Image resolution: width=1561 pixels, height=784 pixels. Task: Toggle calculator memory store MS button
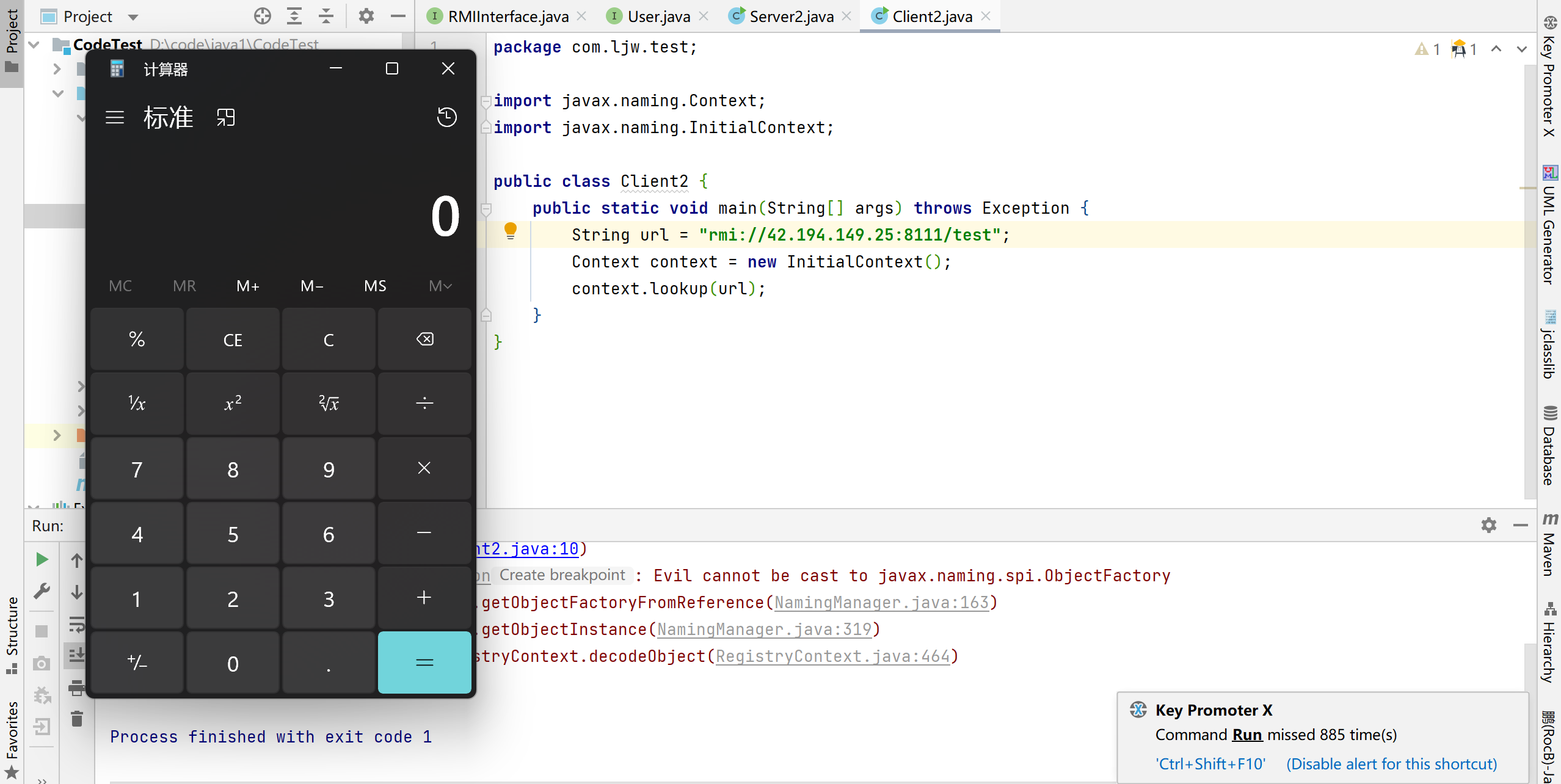(x=374, y=287)
